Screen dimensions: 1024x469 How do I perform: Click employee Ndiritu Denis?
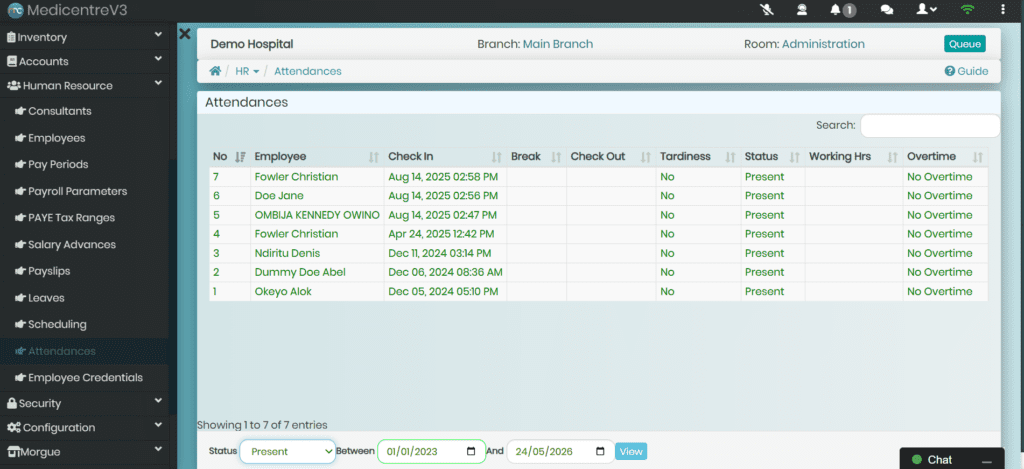pyautogui.click(x=287, y=253)
